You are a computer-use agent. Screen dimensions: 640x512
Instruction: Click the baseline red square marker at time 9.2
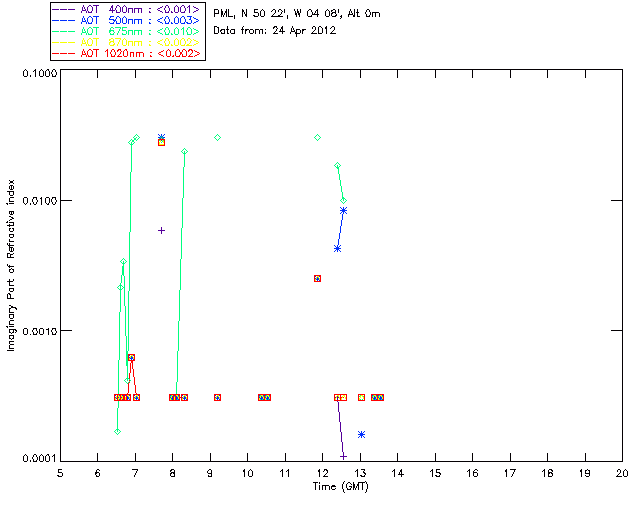pyautogui.click(x=218, y=397)
